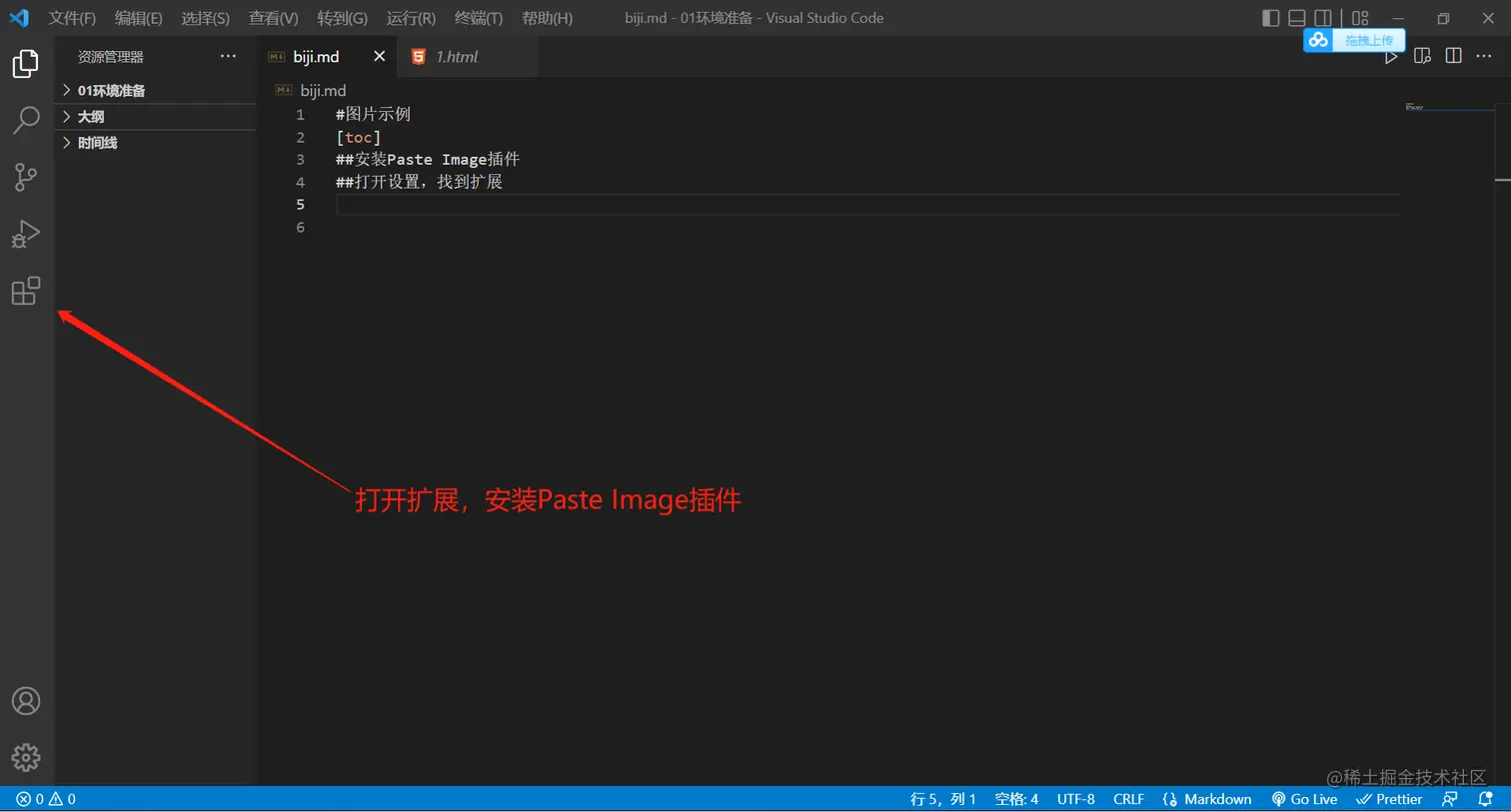Open Markdown preview to the side
Screen dimensions: 1511x812
(x=1422, y=56)
